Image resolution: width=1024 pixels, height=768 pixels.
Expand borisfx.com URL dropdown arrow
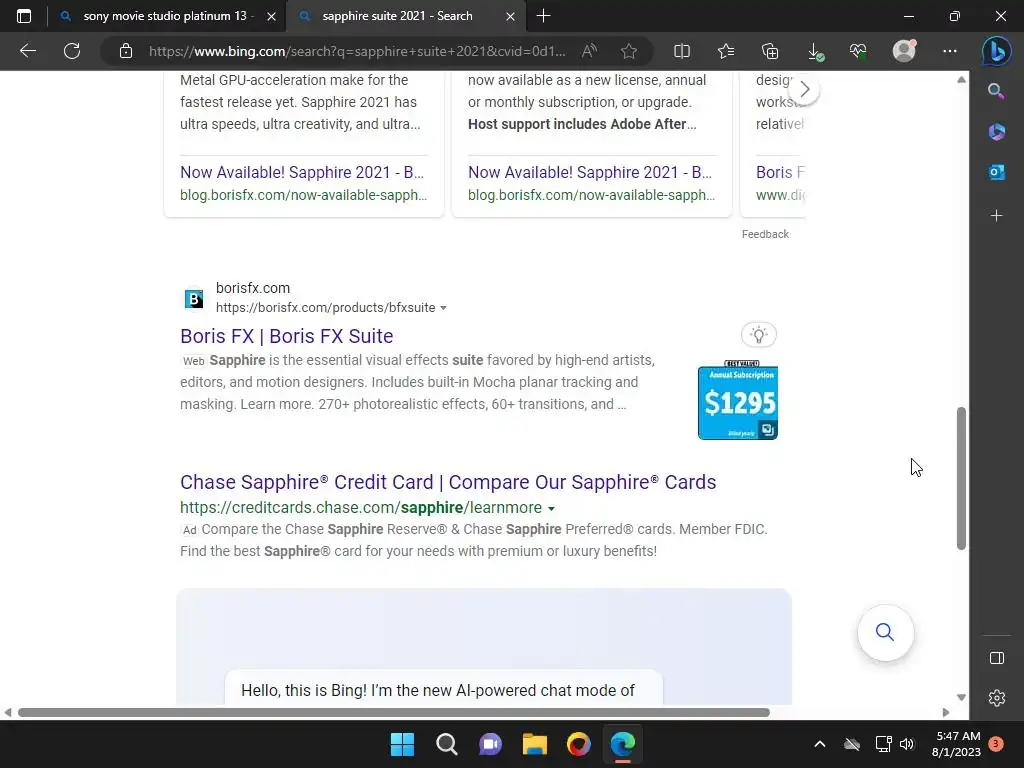point(443,308)
